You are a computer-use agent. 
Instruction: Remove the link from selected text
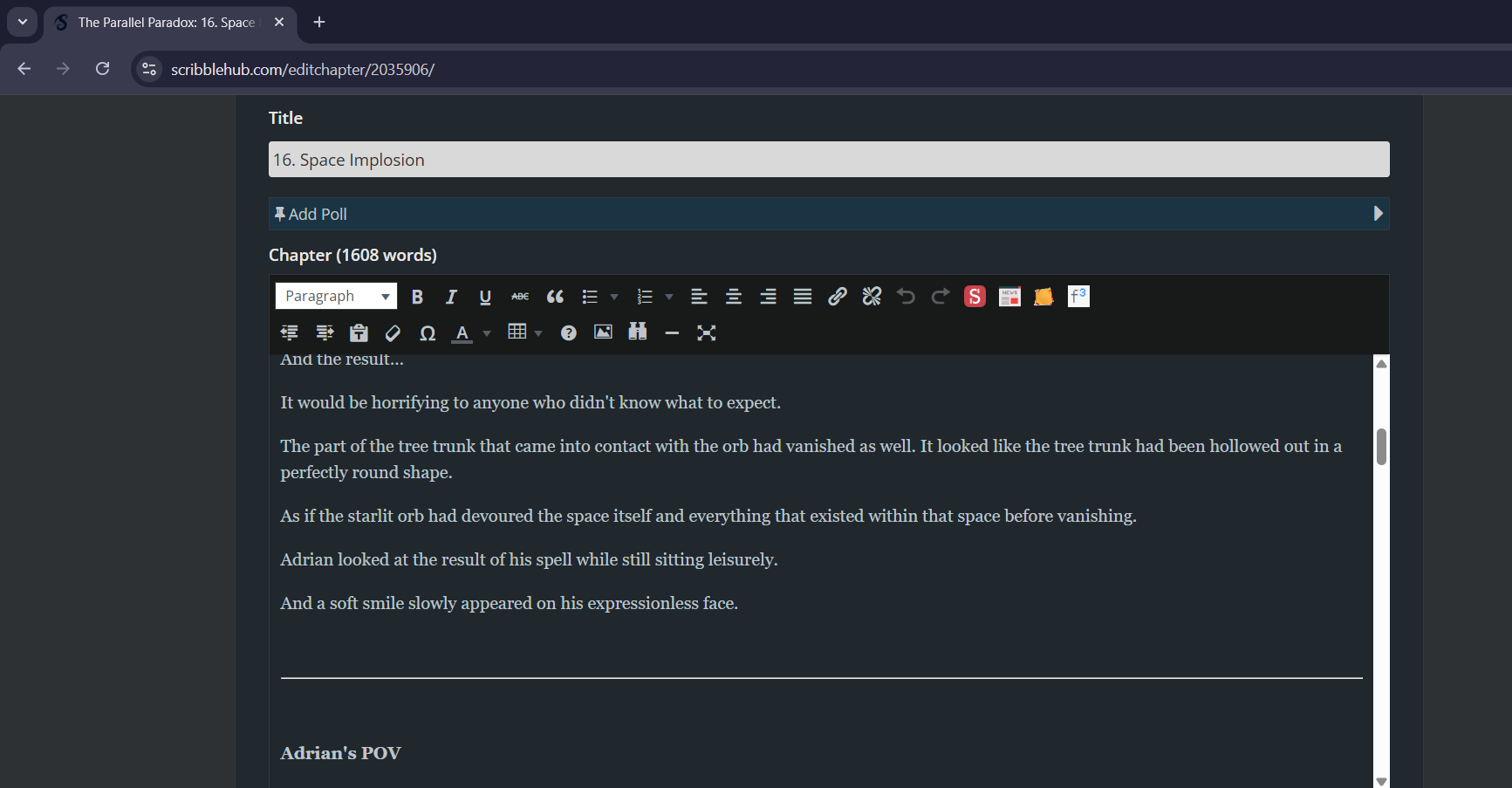(x=871, y=296)
